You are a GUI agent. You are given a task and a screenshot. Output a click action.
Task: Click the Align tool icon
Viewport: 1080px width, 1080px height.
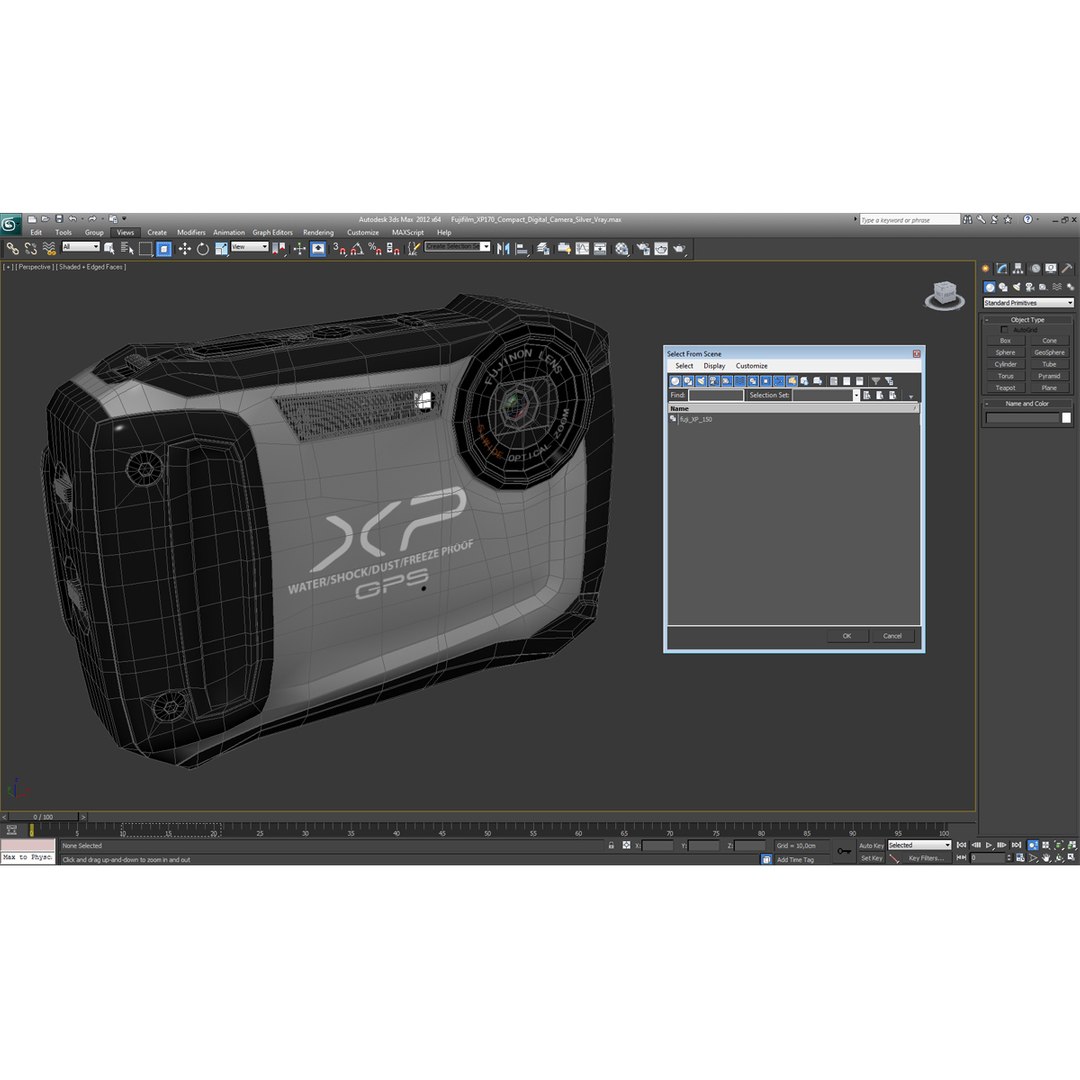(x=521, y=249)
